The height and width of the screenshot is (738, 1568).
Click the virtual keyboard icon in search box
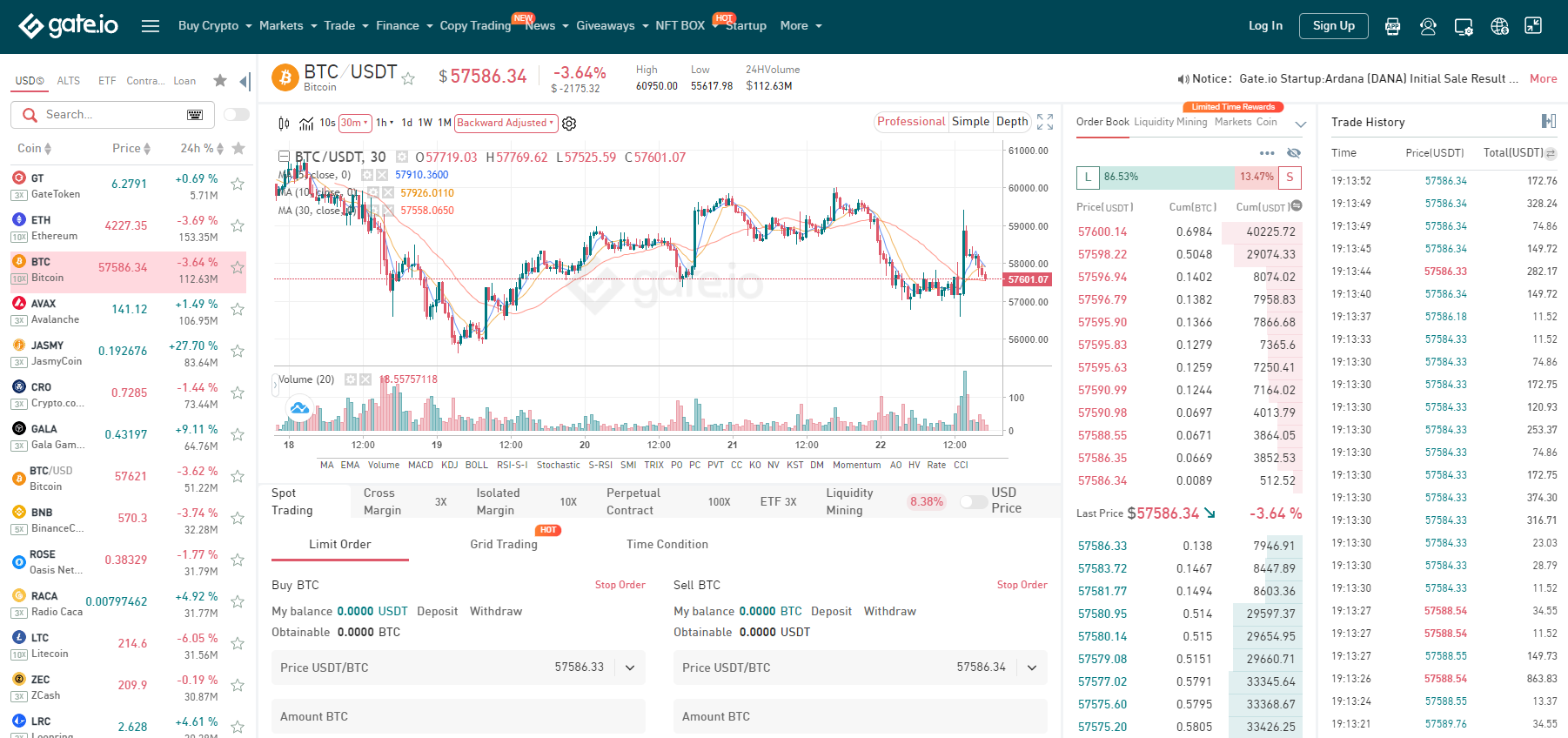195,115
